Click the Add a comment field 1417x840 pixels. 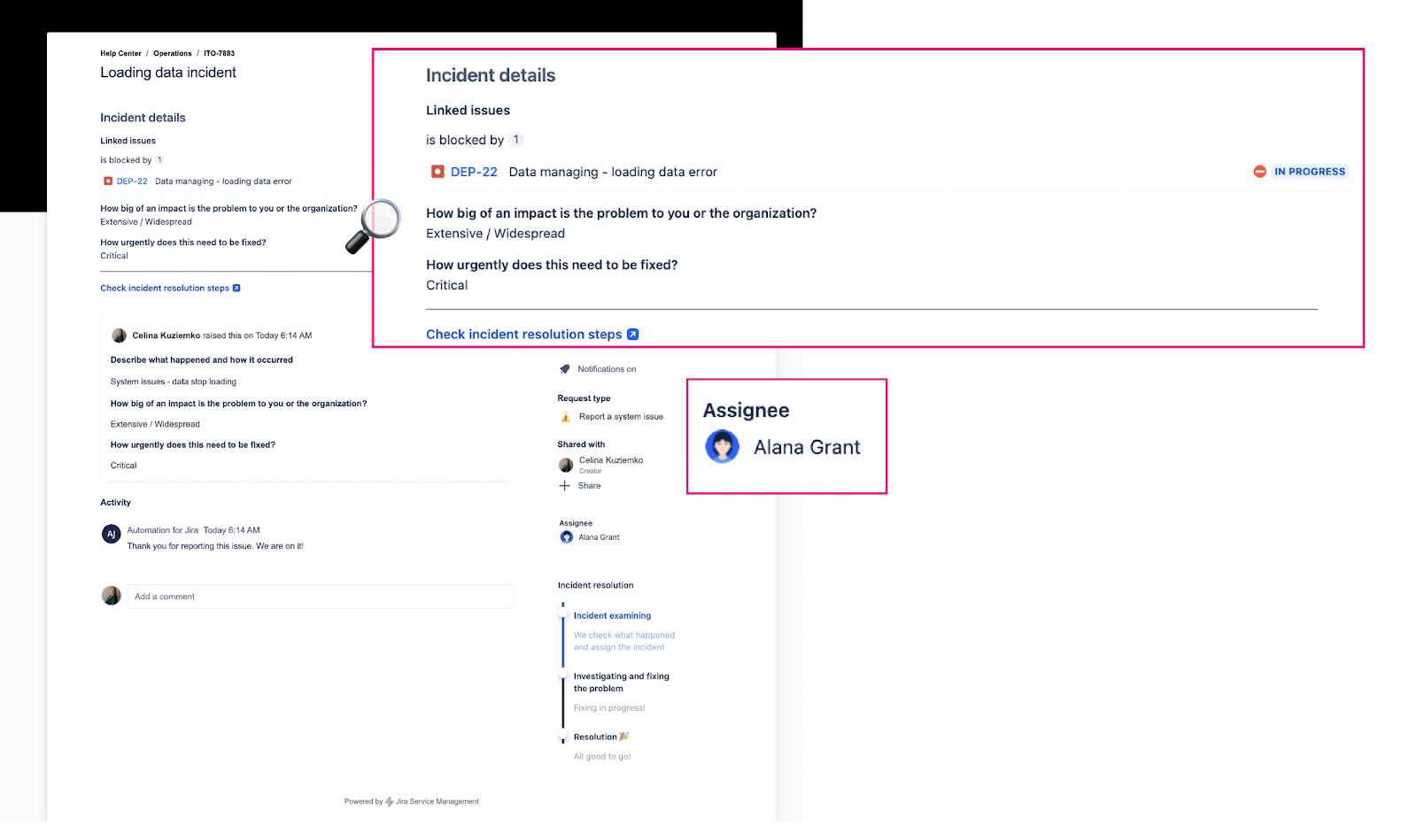pos(319,597)
